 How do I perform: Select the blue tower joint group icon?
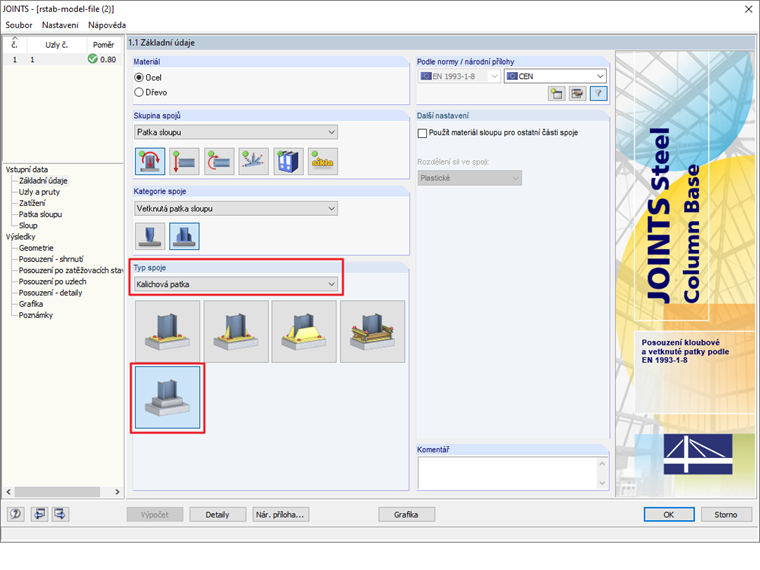tap(288, 161)
